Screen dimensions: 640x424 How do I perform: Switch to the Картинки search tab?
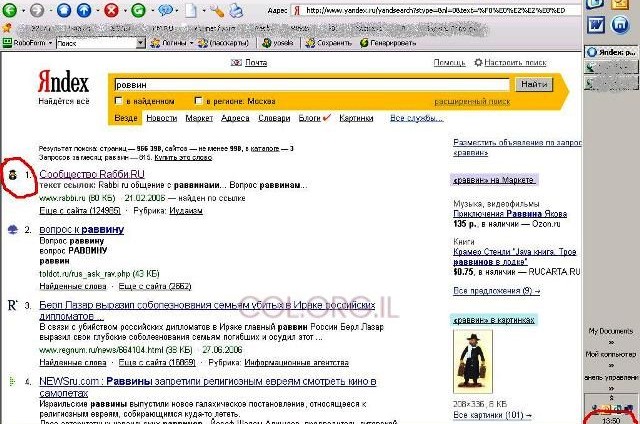pyautogui.click(x=356, y=118)
